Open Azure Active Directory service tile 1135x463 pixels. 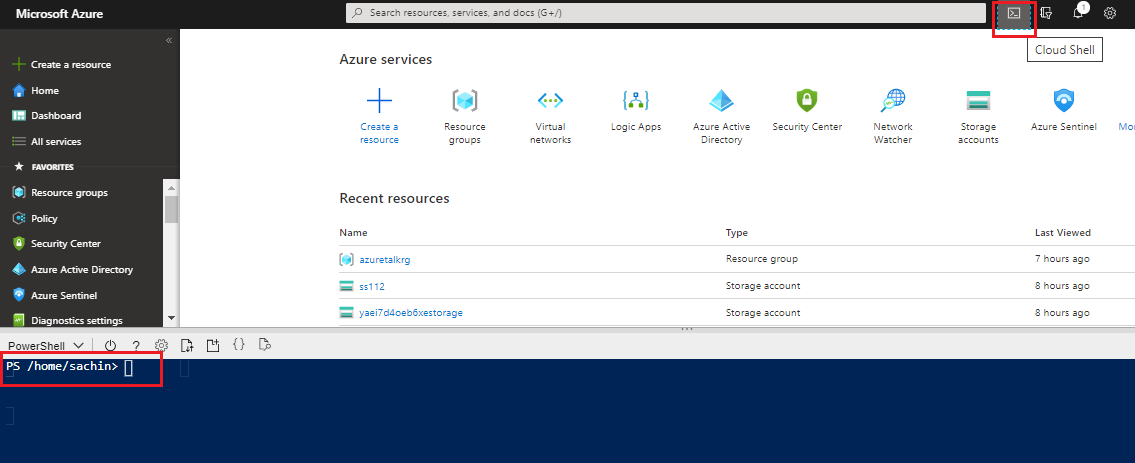pos(722,116)
